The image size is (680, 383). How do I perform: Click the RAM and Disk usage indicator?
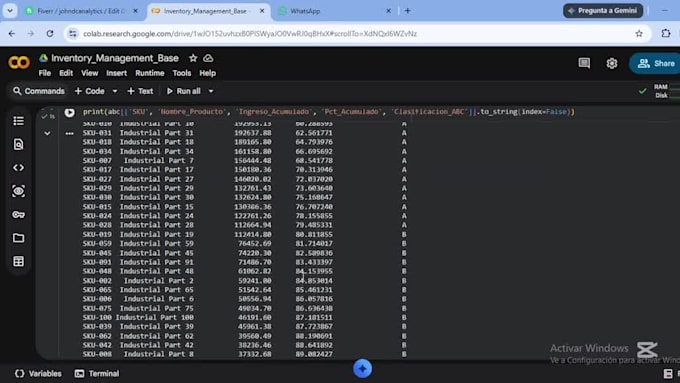point(666,91)
